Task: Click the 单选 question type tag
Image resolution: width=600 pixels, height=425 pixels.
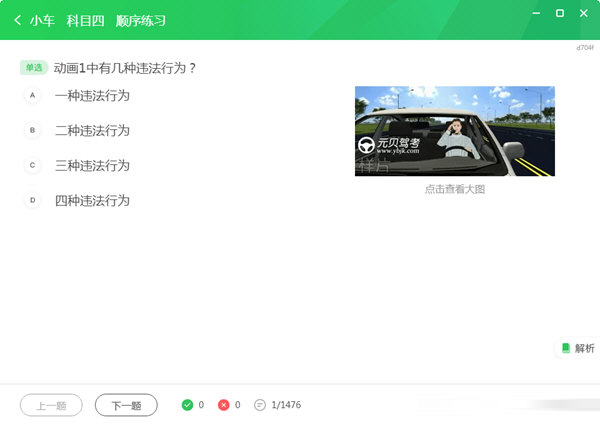Action: point(34,68)
